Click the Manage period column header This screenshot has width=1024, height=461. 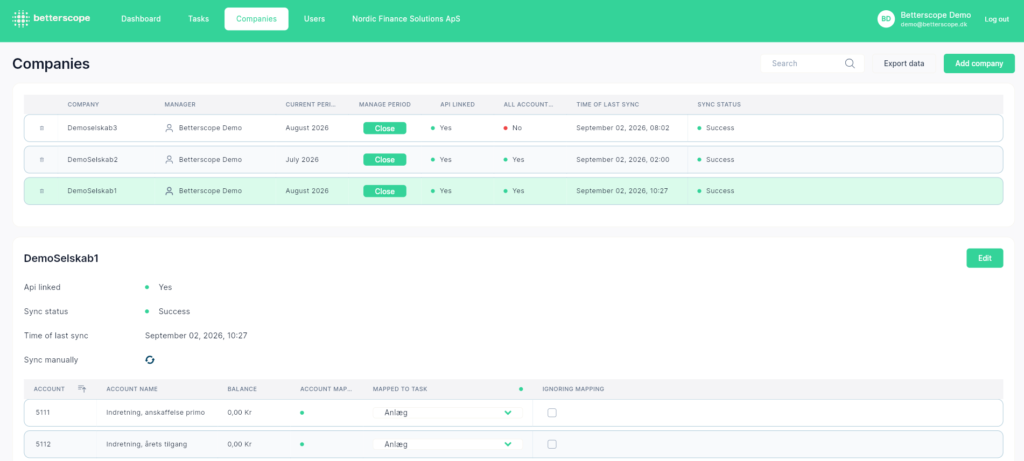click(385, 104)
